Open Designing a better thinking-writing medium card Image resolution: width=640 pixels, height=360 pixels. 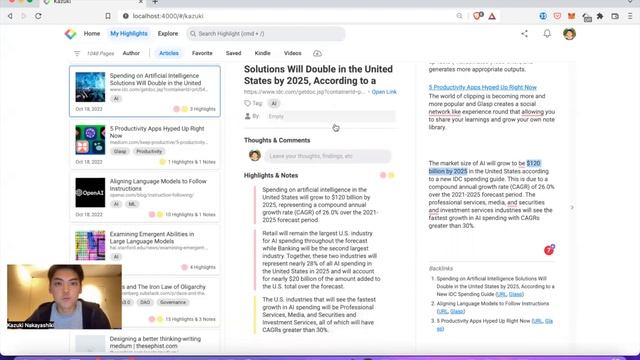coord(145,342)
